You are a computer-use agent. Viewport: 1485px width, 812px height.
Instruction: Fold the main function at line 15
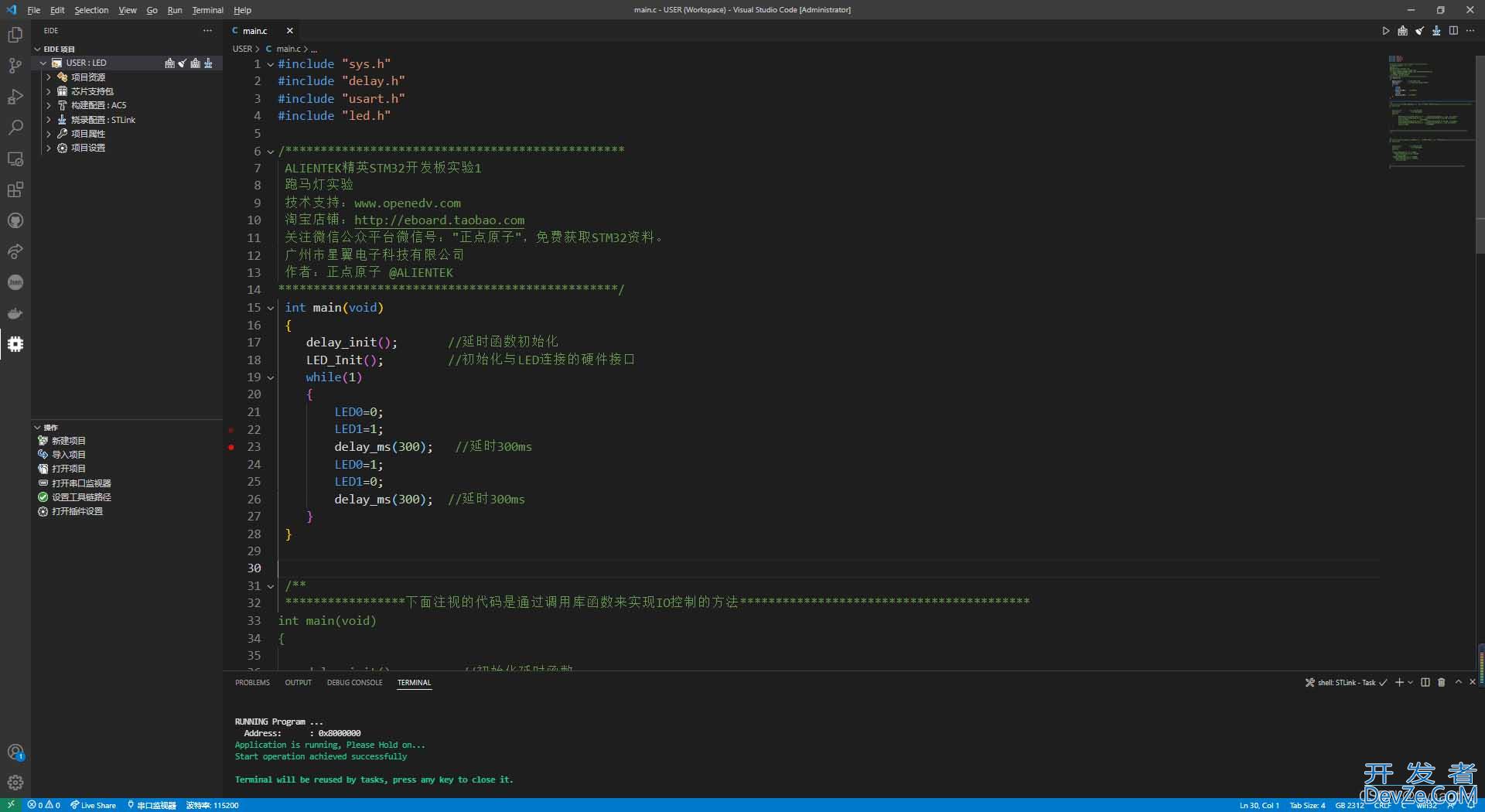click(x=271, y=308)
